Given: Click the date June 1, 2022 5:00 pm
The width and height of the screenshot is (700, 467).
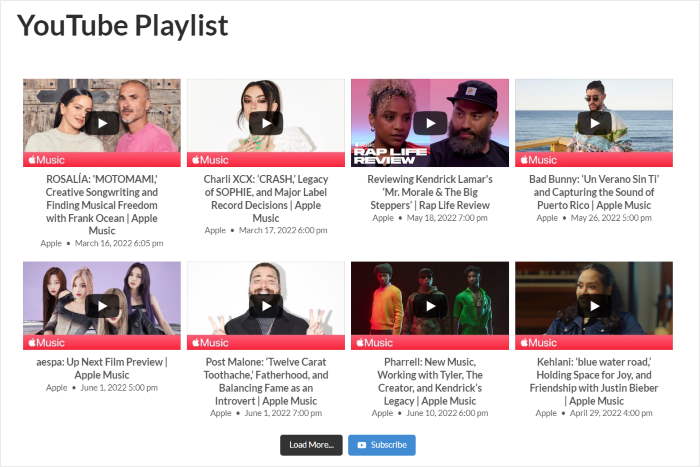Looking at the screenshot, I should click(x=119, y=388).
